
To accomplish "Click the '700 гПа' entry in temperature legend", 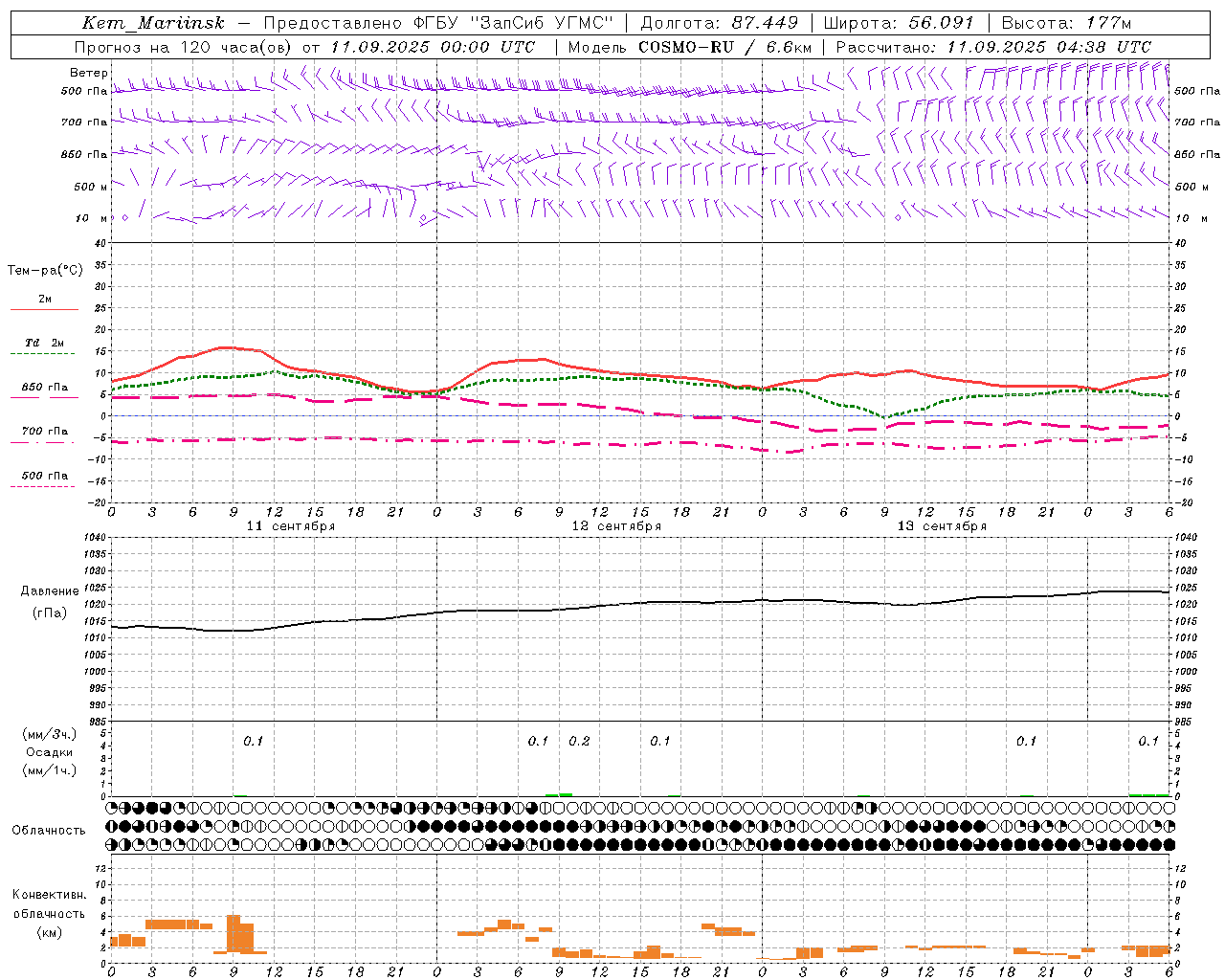I will (44, 431).
